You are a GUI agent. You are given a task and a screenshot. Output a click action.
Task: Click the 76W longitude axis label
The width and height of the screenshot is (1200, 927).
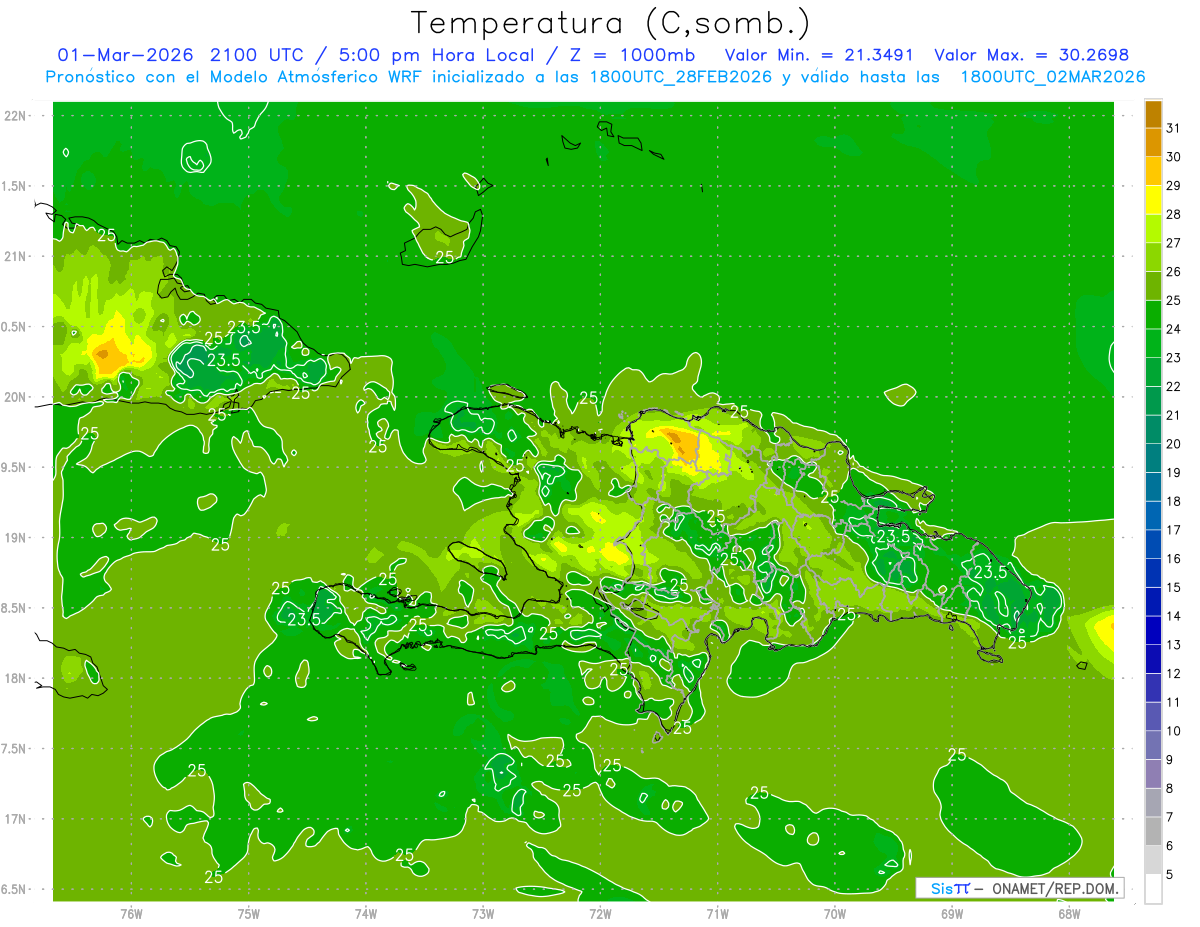131,913
